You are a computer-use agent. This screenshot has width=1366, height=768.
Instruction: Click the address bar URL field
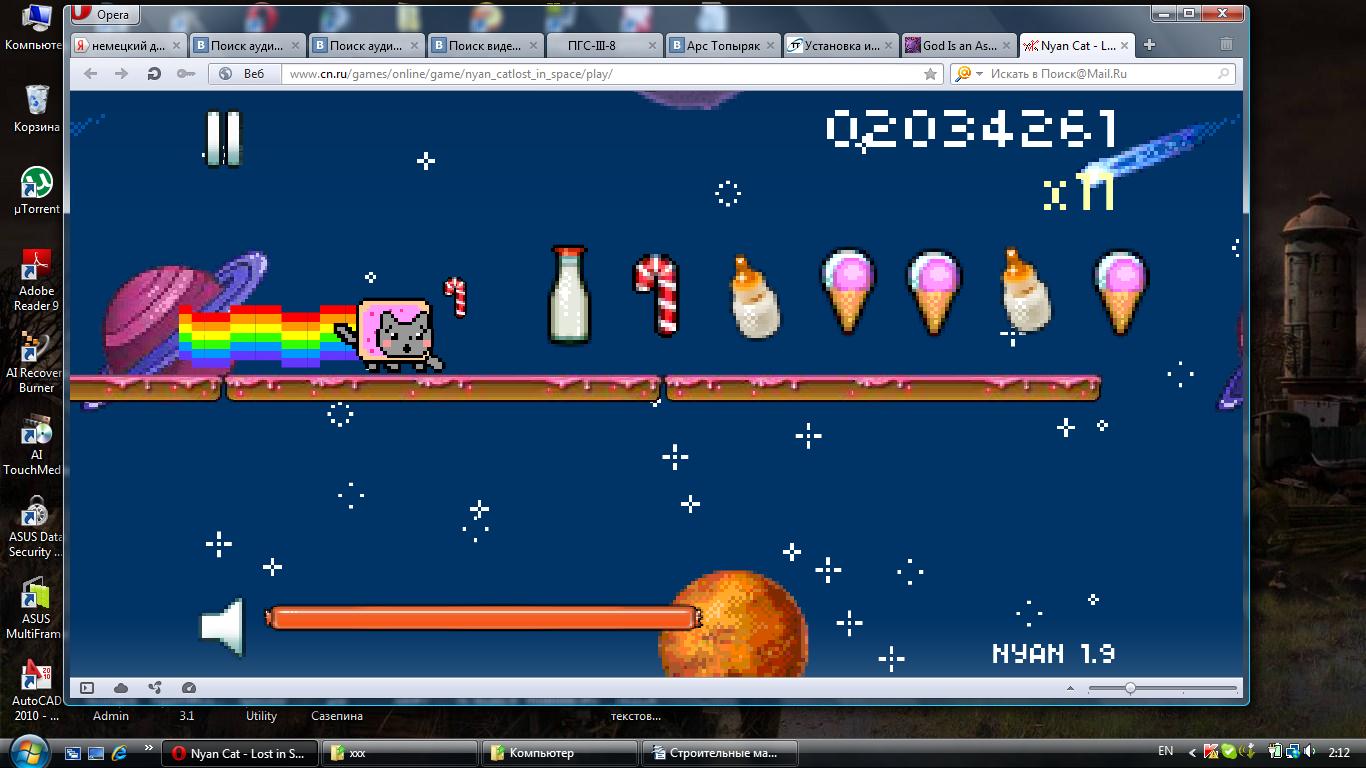[x=600, y=74]
